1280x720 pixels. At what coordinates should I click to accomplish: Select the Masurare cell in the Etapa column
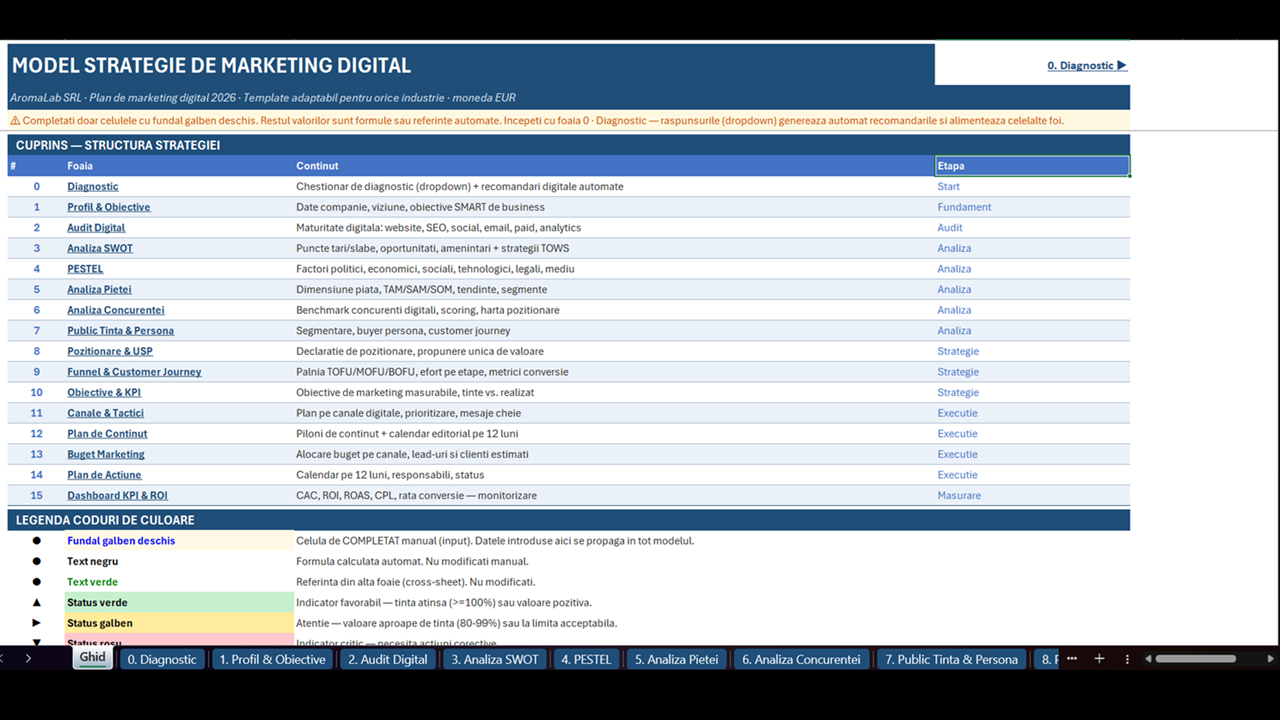pos(1032,496)
